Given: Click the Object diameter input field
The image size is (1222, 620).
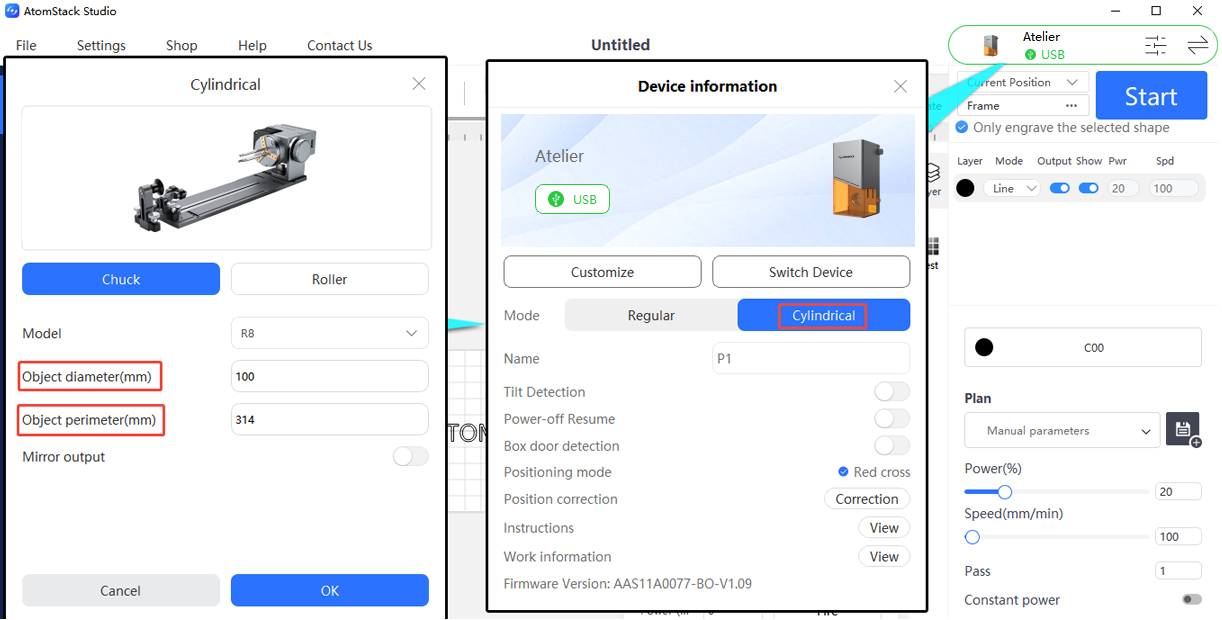Looking at the screenshot, I should click(x=329, y=376).
